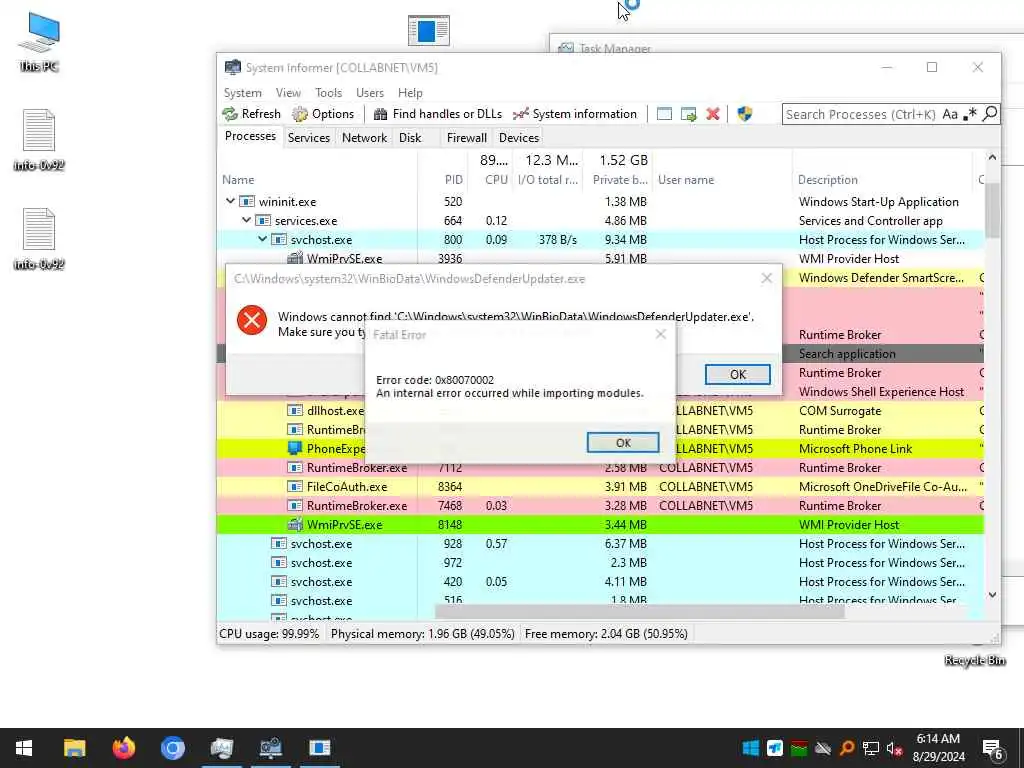Open File Explorer from taskbar
The height and width of the screenshot is (768, 1024).
(74, 748)
